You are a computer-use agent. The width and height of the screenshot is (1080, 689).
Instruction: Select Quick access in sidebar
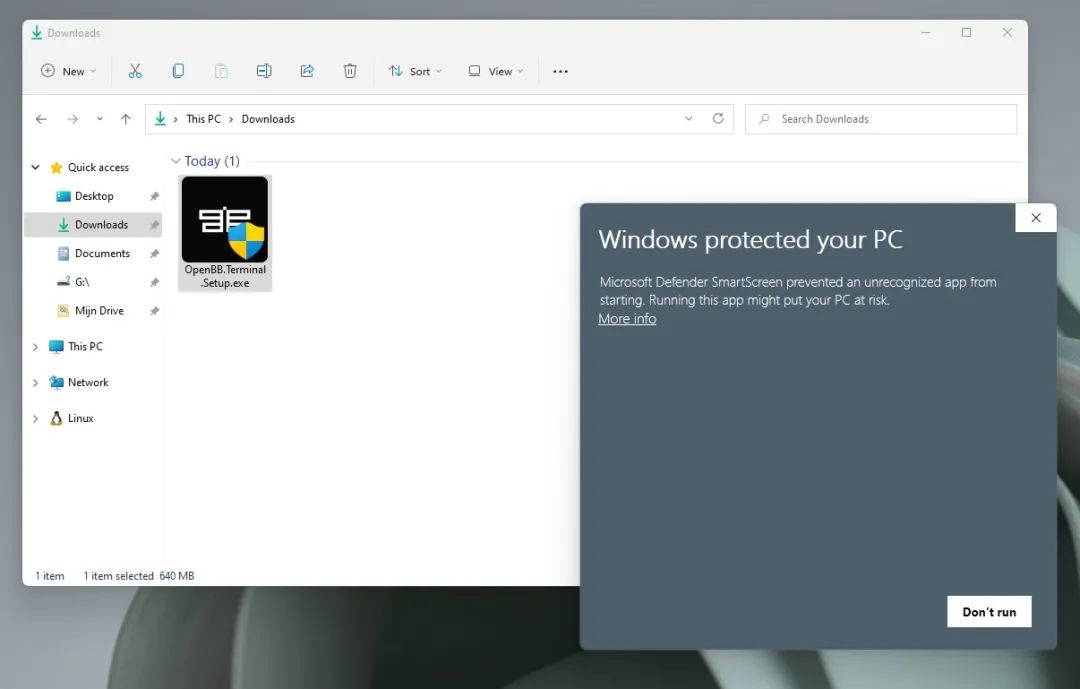click(98, 167)
